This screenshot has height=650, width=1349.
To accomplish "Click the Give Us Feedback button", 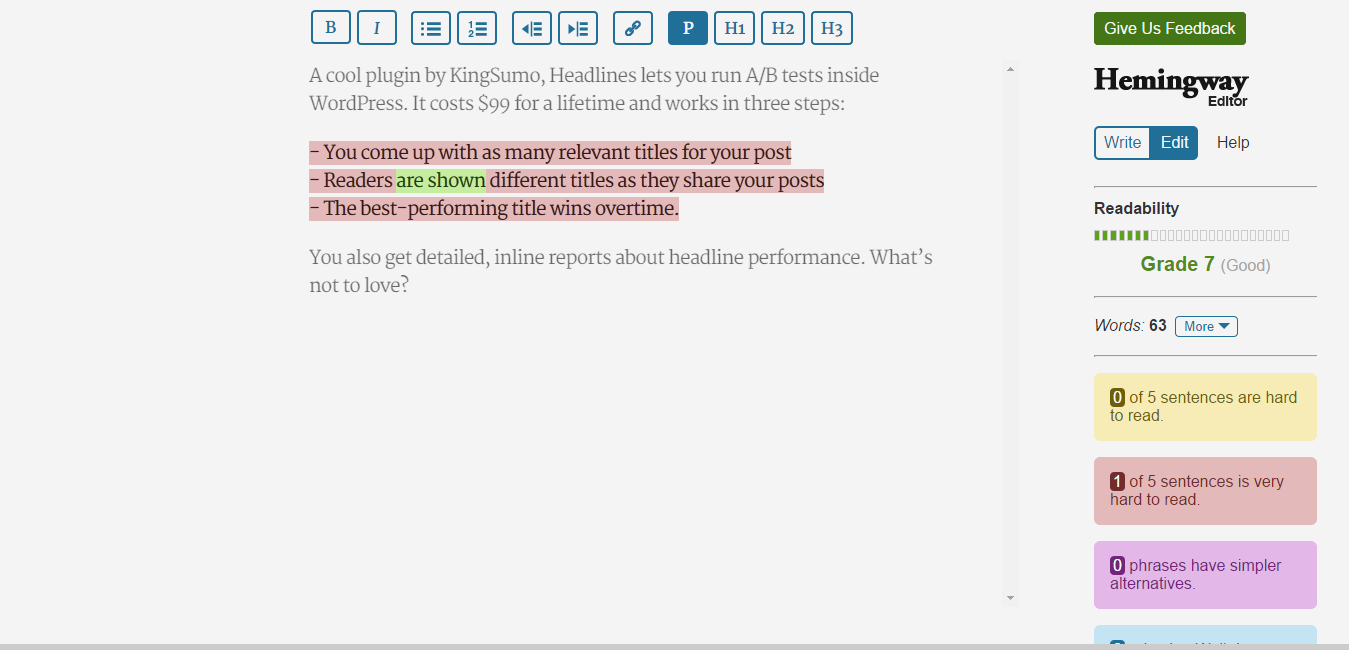I will tap(1169, 28).
